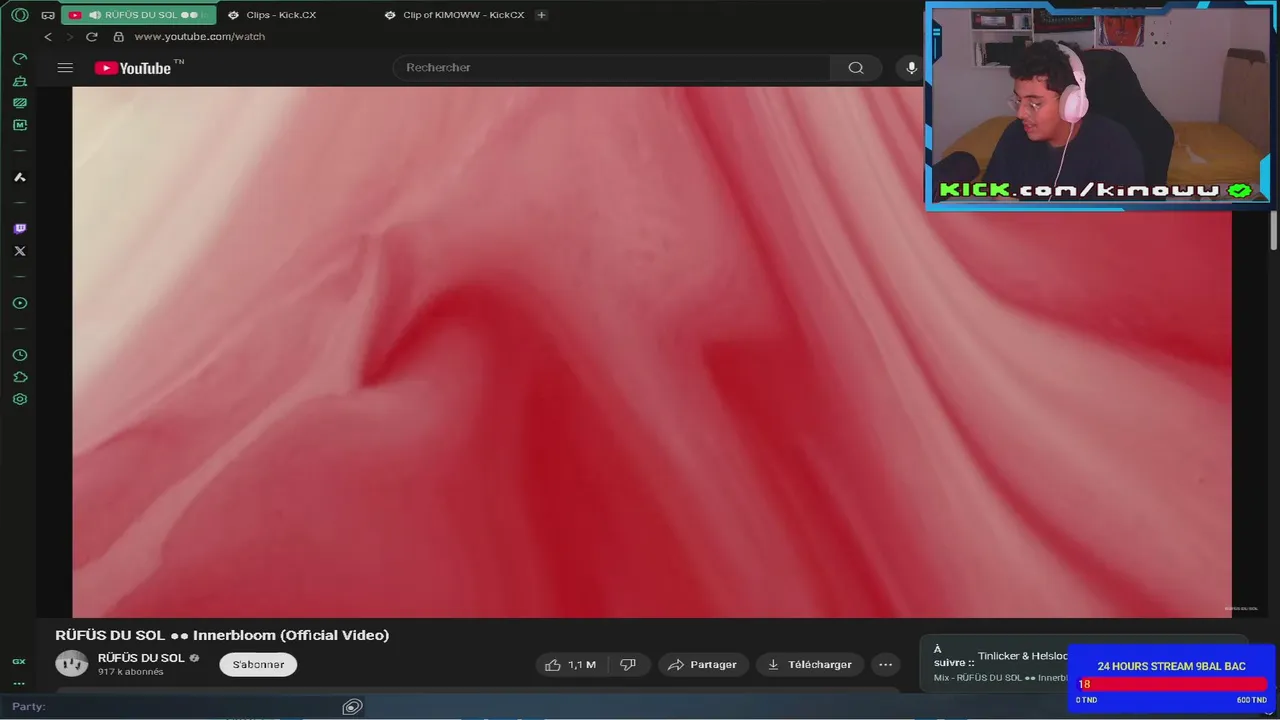The height and width of the screenshot is (720, 1280).
Task: Open Twitch panel in sidebar
Action: (x=19, y=229)
